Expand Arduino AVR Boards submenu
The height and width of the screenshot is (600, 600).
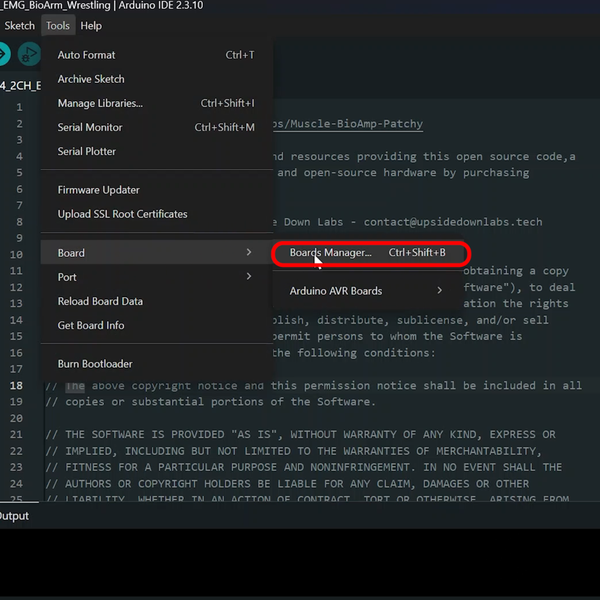[x=368, y=291]
